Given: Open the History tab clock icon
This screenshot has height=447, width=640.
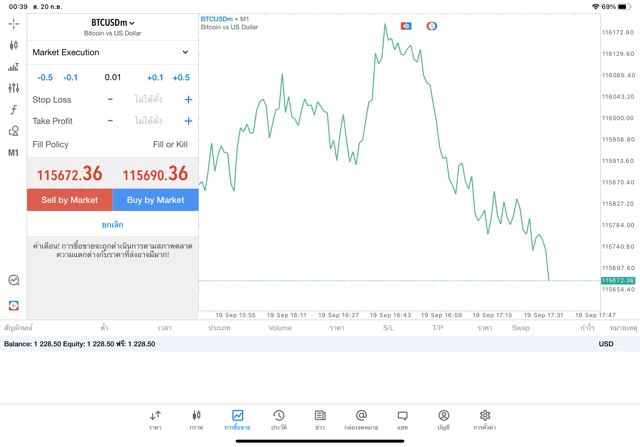Looking at the screenshot, I should (x=278, y=419).
